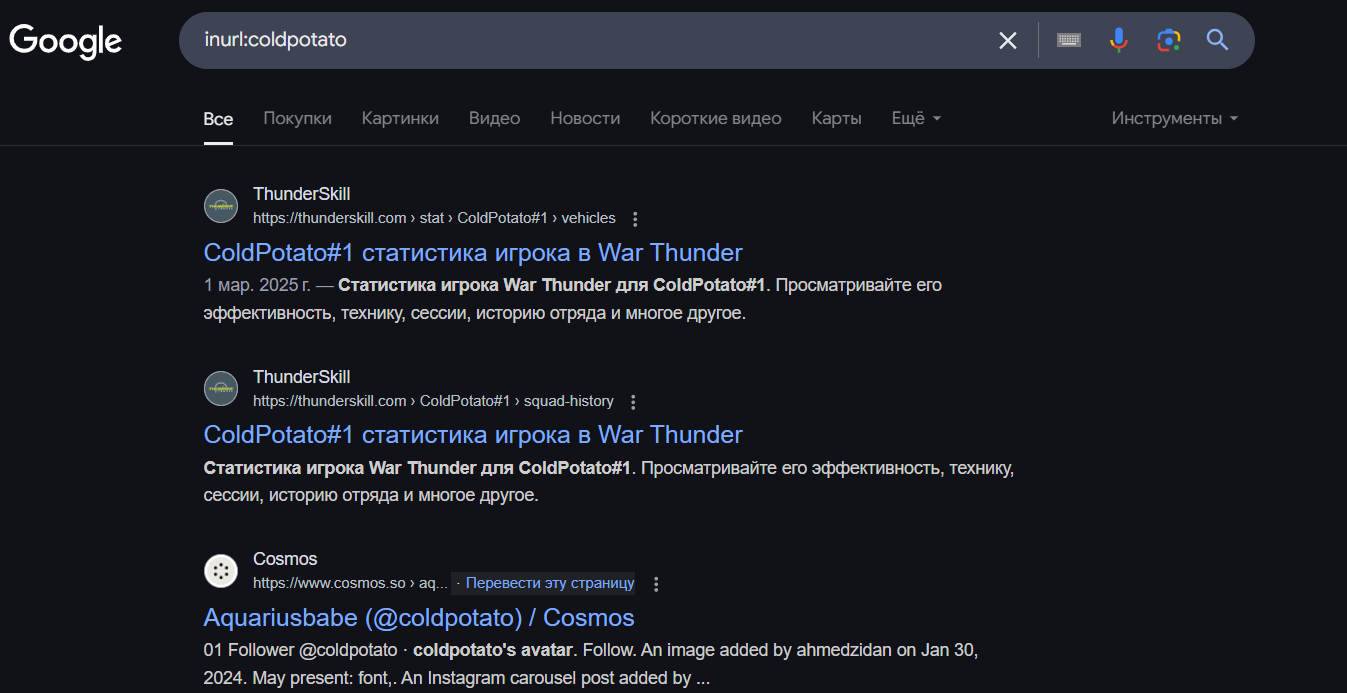Click the Google logo
This screenshot has height=693, width=1347.
(66, 41)
